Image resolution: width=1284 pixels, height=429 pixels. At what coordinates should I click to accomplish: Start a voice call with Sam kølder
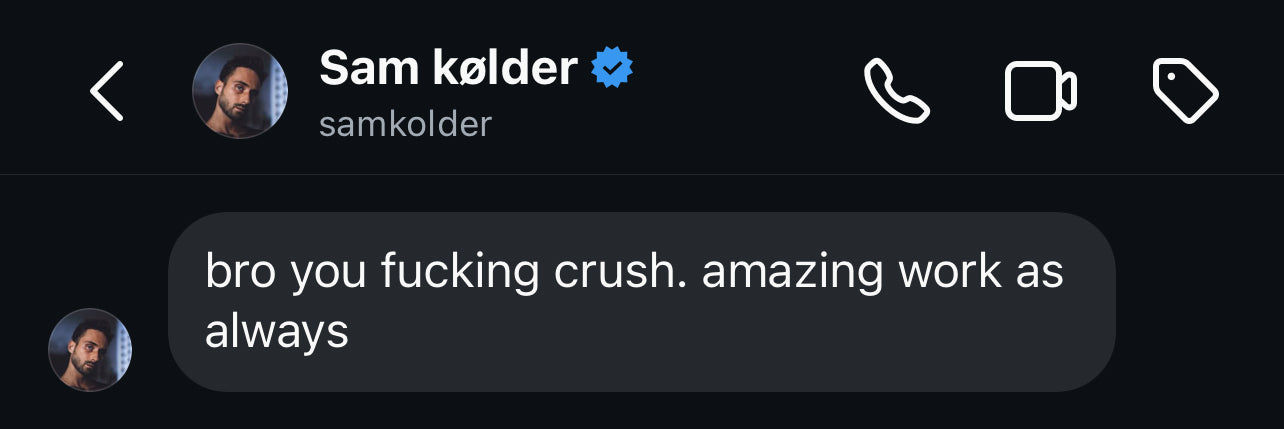tap(896, 91)
